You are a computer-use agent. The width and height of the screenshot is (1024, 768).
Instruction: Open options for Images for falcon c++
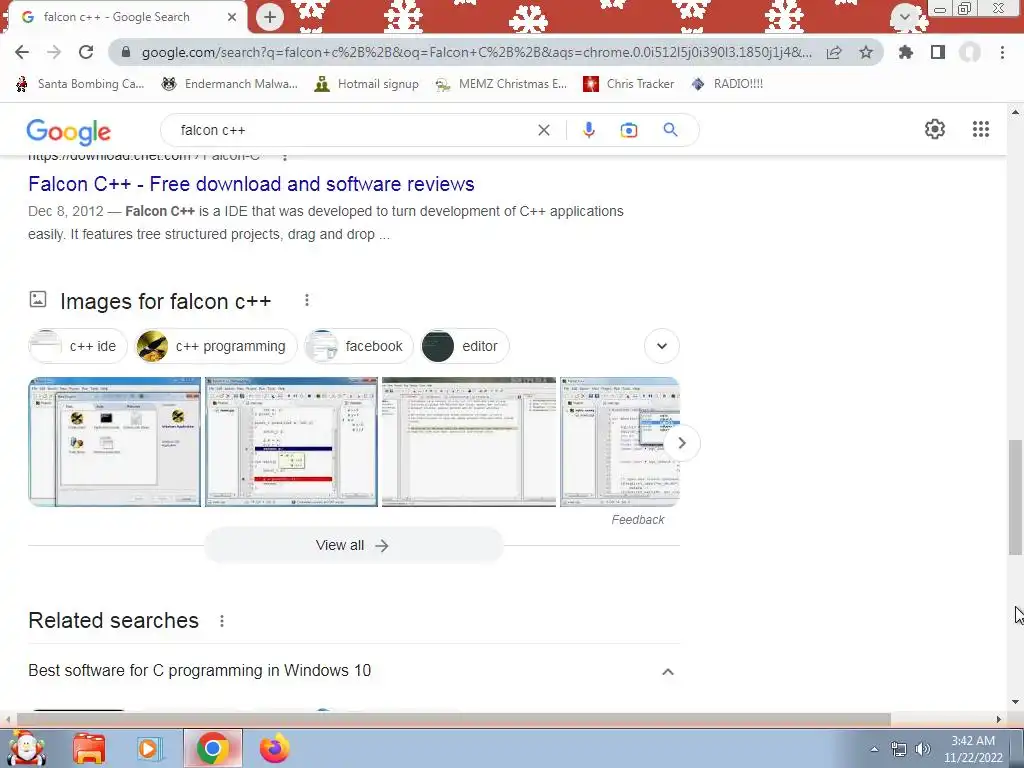[x=306, y=300]
